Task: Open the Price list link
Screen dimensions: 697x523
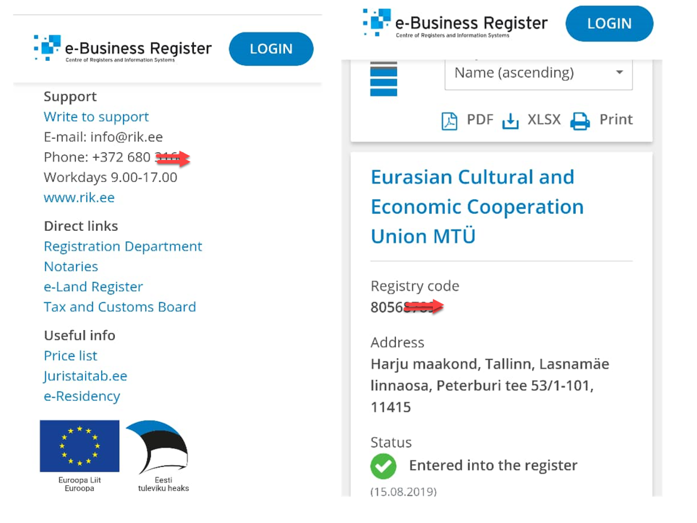Action: point(70,355)
